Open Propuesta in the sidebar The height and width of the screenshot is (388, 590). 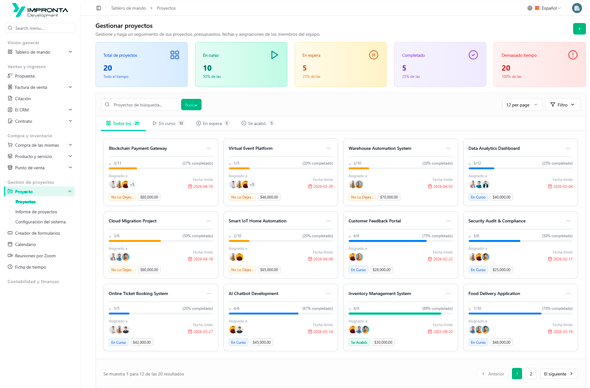tap(40, 76)
